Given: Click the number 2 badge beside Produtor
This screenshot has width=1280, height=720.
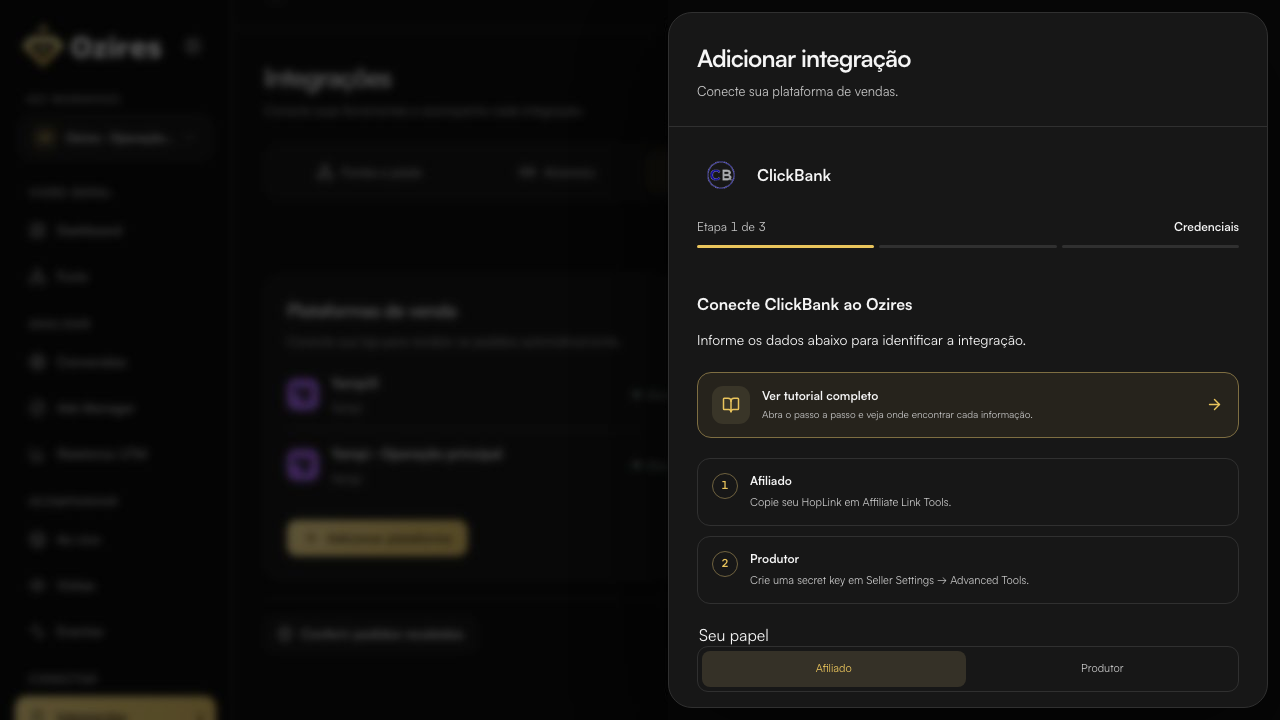Looking at the screenshot, I should click(x=725, y=563).
